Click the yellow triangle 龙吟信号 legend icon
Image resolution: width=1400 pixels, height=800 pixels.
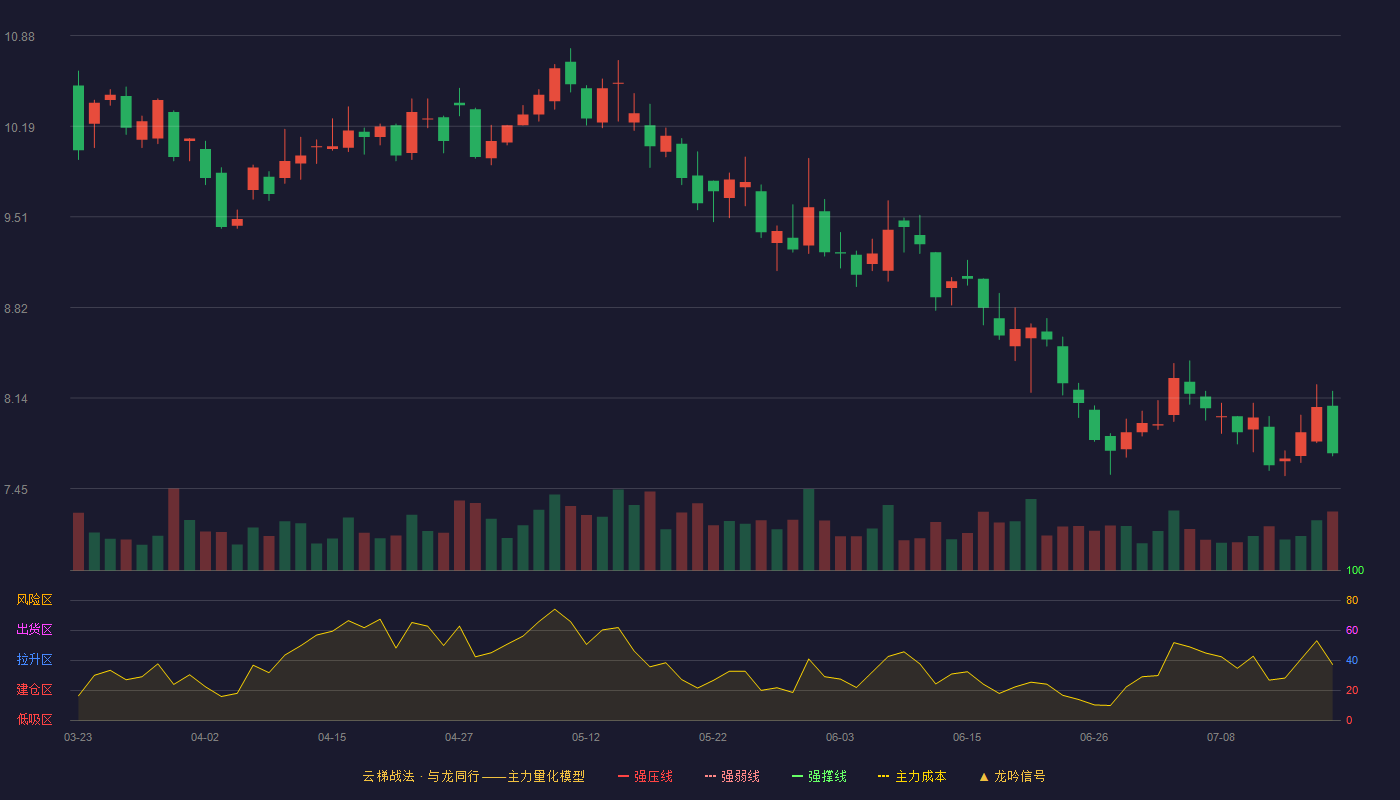click(984, 777)
